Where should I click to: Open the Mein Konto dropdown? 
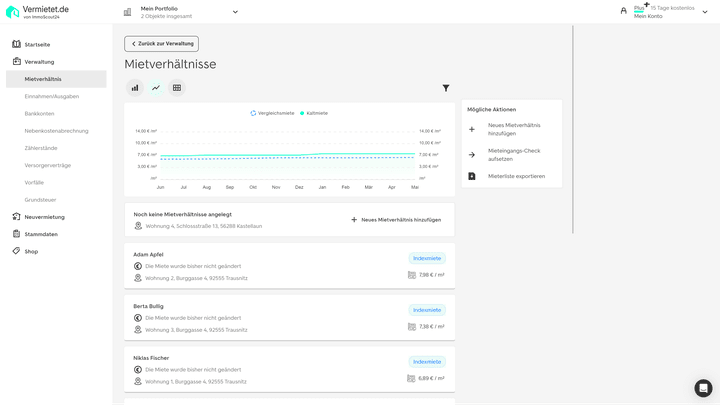706,12
